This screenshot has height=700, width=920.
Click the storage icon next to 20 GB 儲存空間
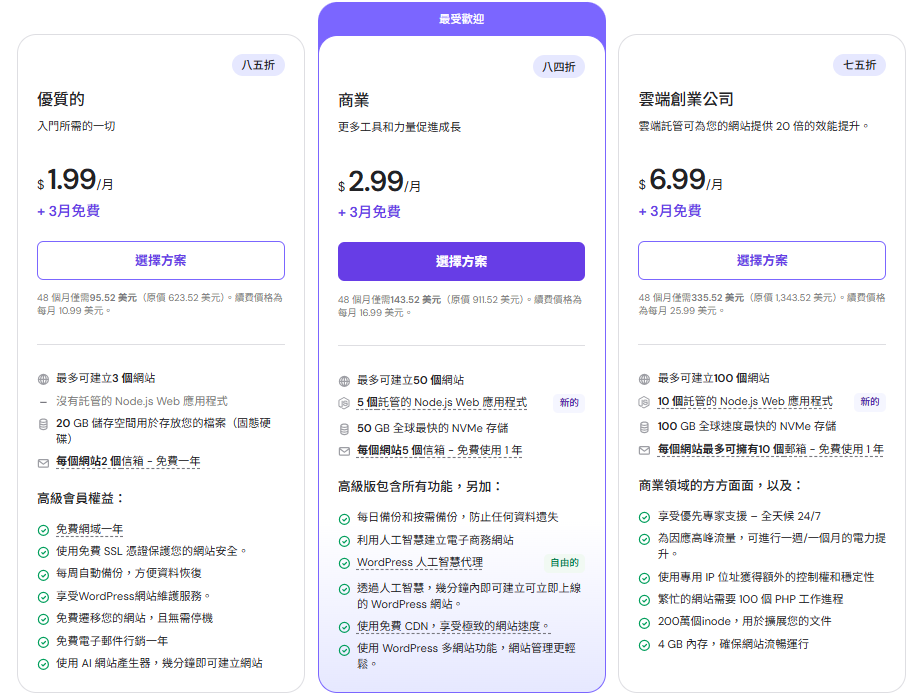[x=43, y=424]
